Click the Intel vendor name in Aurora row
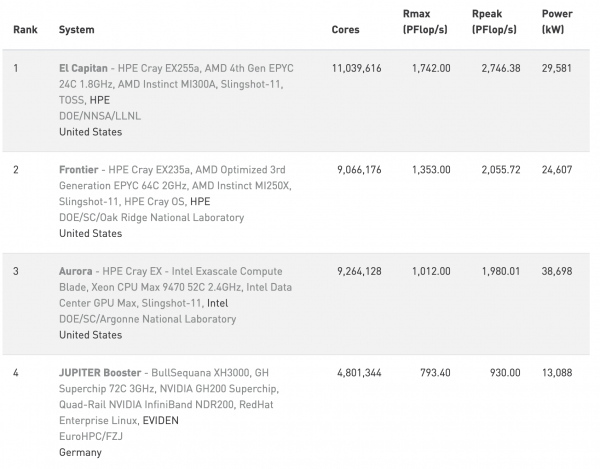Image resolution: width=600 pixels, height=469 pixels. click(217, 303)
